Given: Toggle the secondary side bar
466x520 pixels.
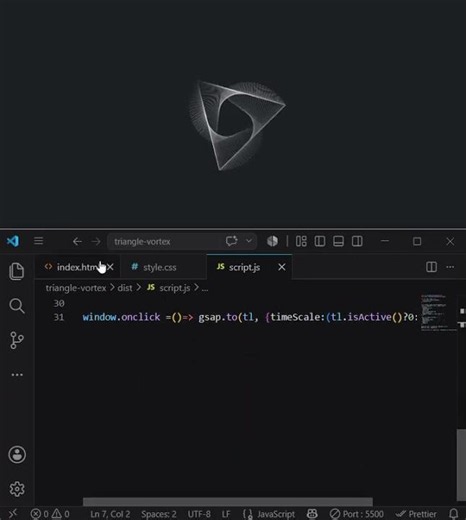Looking at the screenshot, I should pyautogui.click(x=357, y=241).
